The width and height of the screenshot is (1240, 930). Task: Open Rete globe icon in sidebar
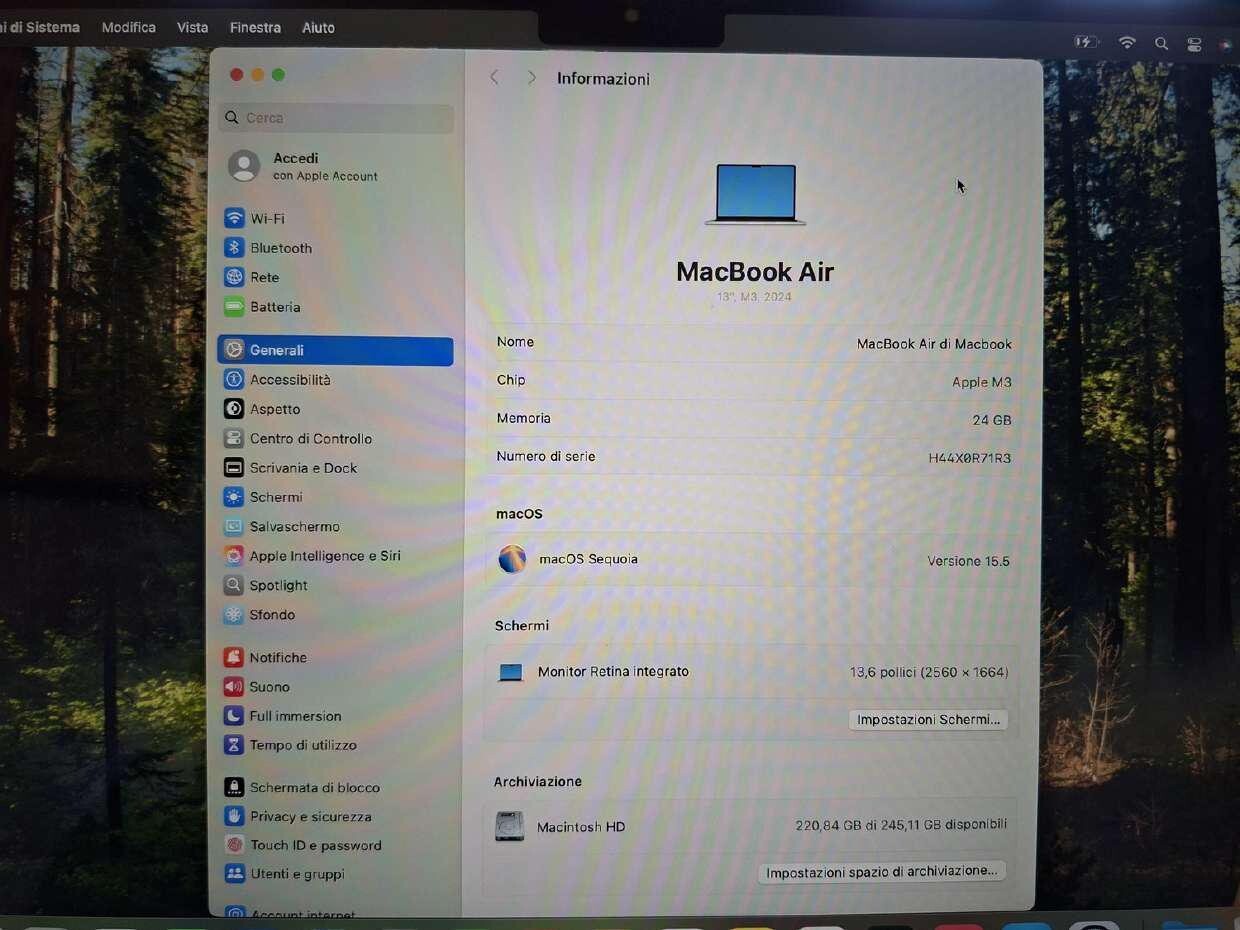coord(234,277)
